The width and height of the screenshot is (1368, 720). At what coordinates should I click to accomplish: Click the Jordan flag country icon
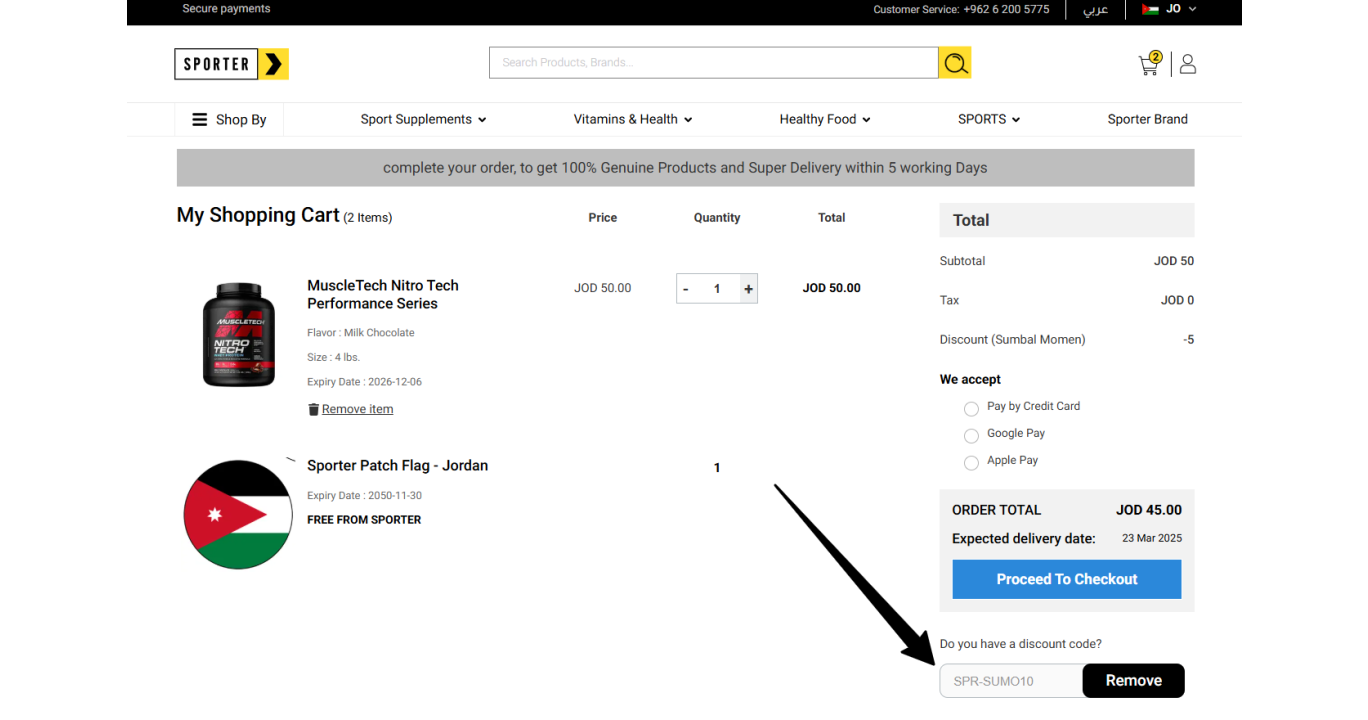(1150, 9)
